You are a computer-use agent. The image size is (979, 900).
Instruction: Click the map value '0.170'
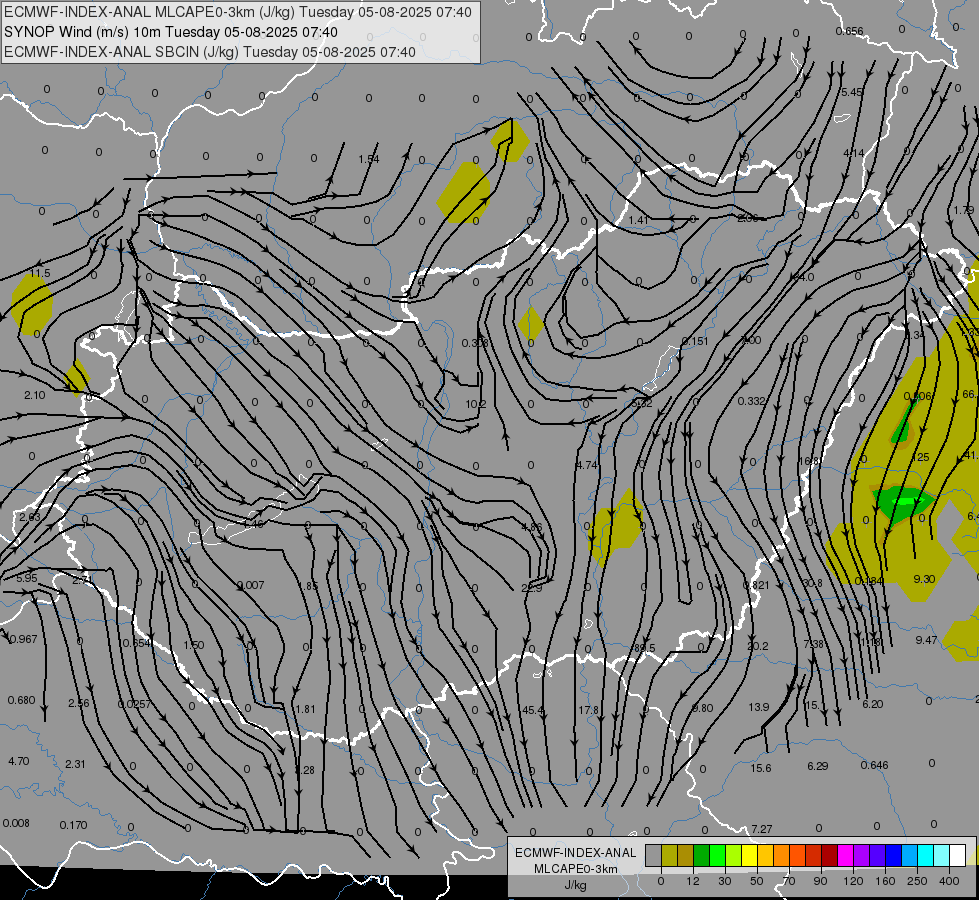74,825
